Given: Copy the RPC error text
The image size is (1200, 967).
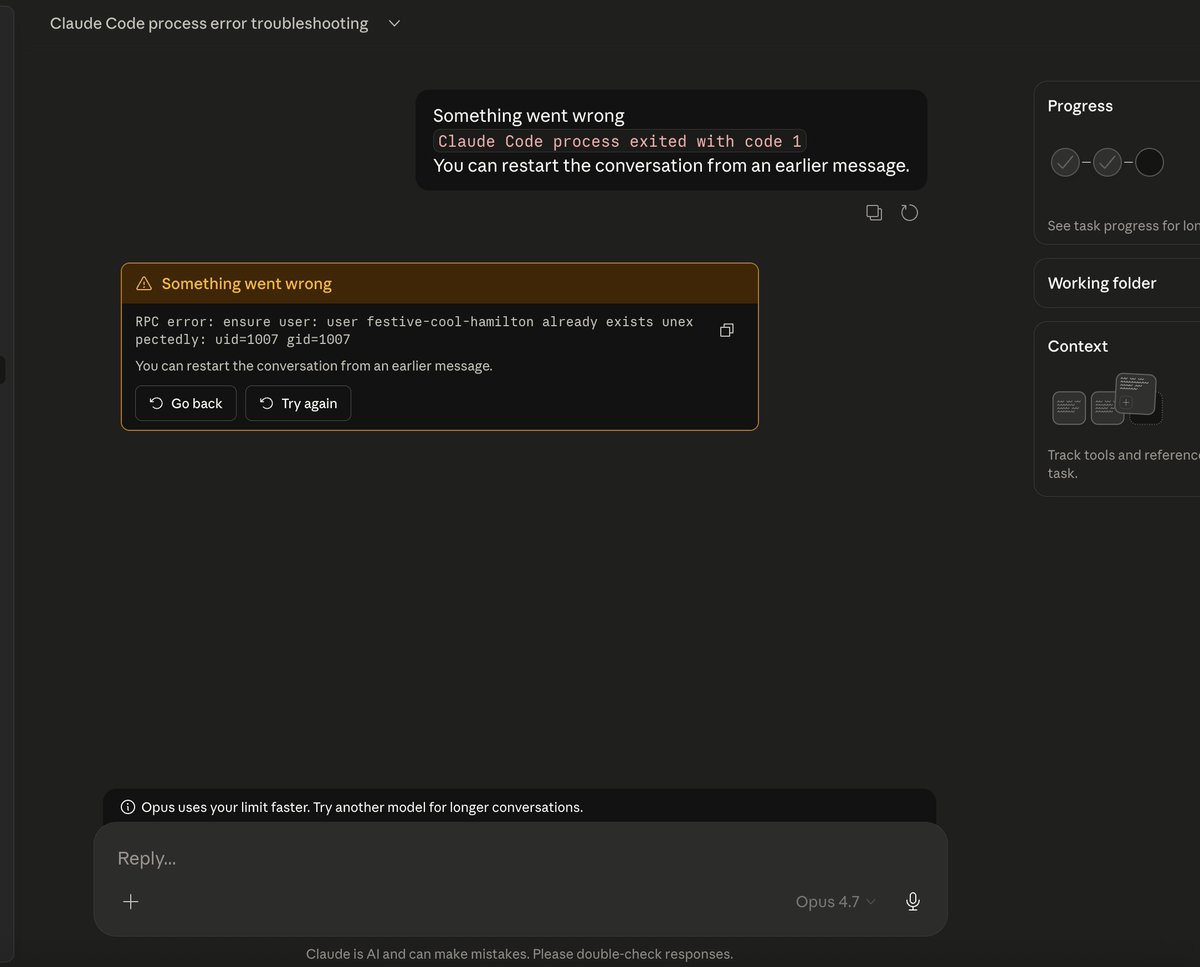Looking at the screenshot, I should 727,330.
